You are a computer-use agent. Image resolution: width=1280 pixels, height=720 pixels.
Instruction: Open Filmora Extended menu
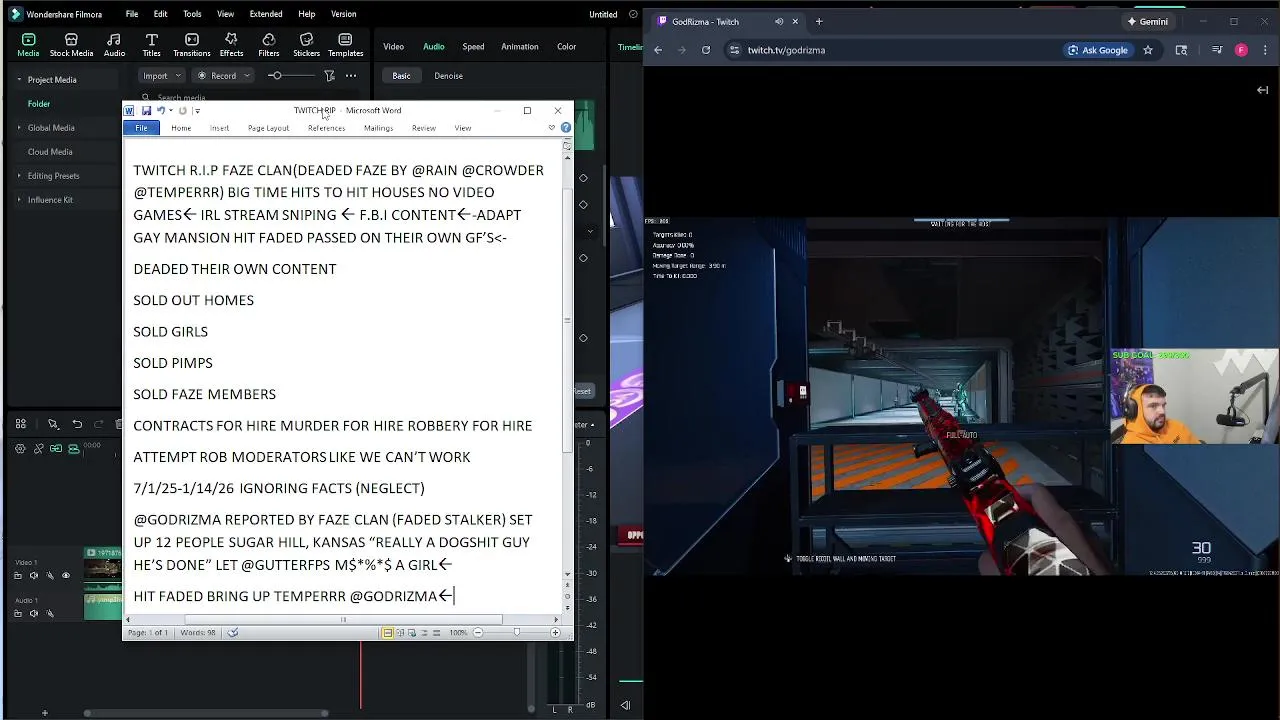[266, 14]
